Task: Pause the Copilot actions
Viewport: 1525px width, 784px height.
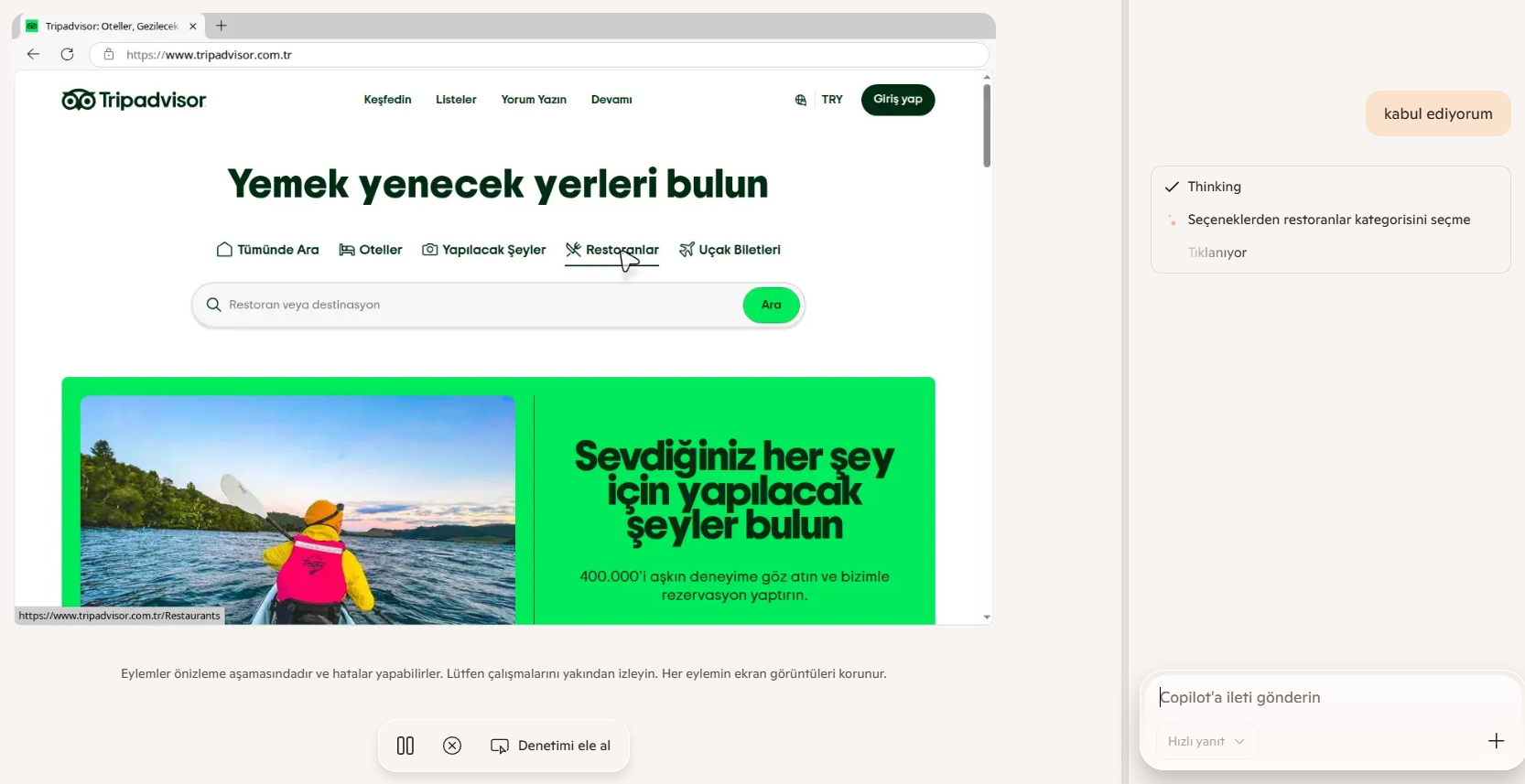Action: (406, 746)
